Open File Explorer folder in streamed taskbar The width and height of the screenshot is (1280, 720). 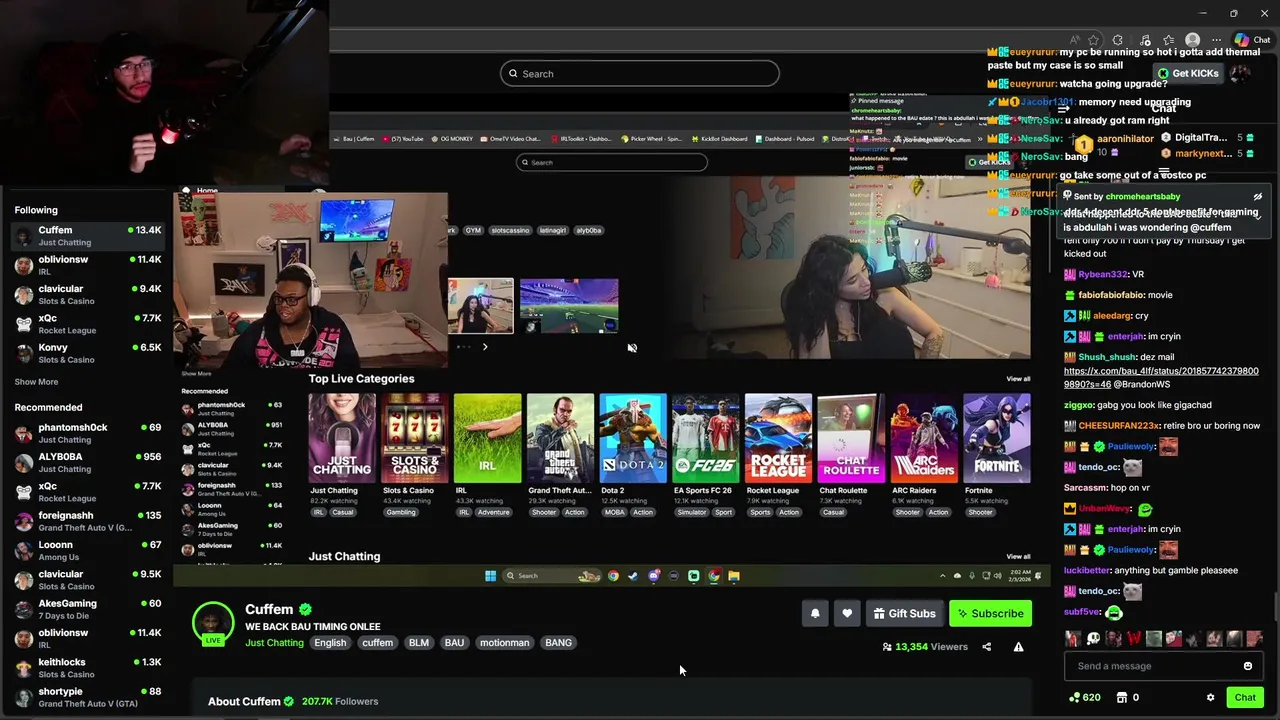click(733, 576)
